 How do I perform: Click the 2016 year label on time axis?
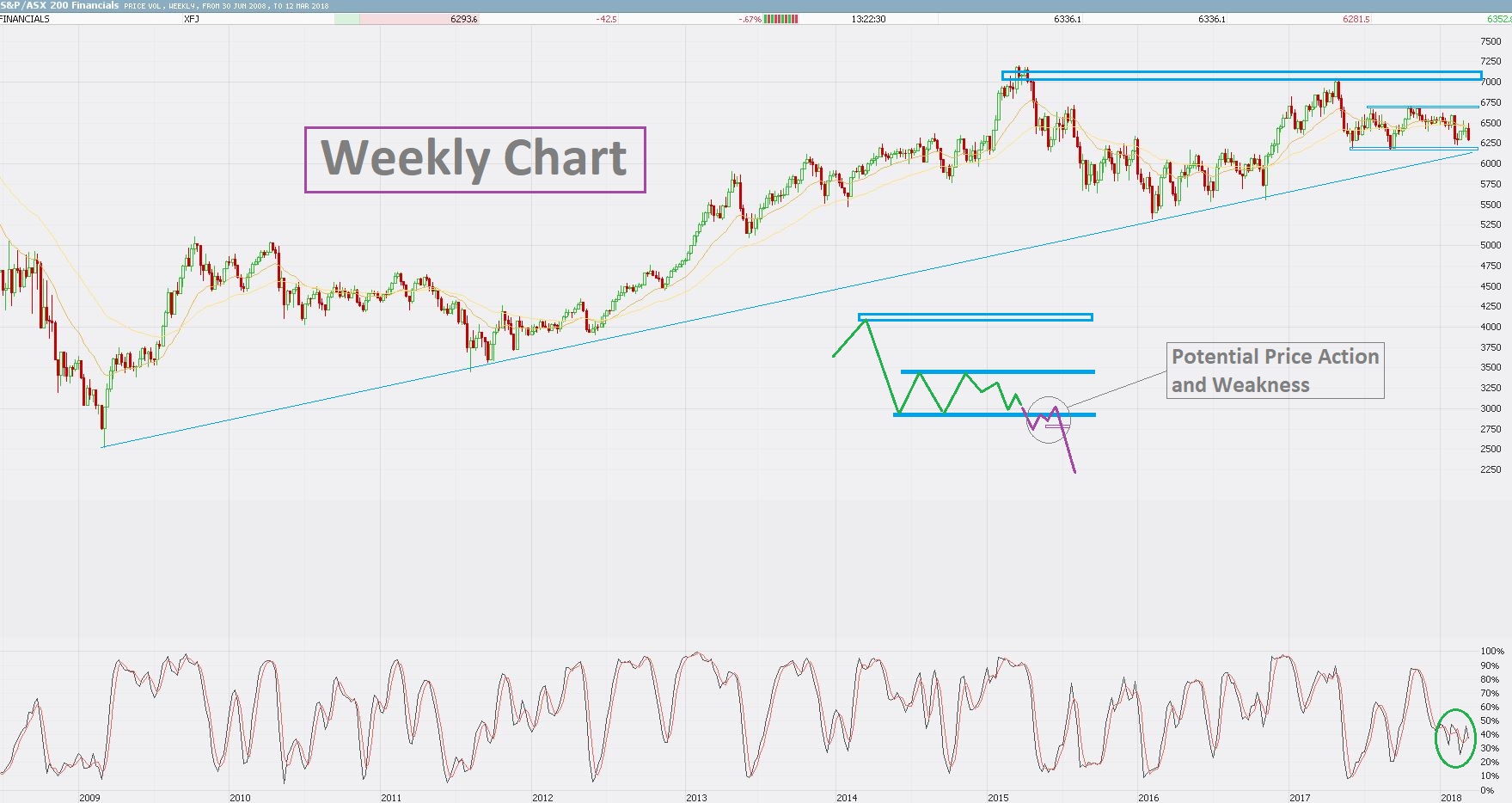coord(1148,798)
